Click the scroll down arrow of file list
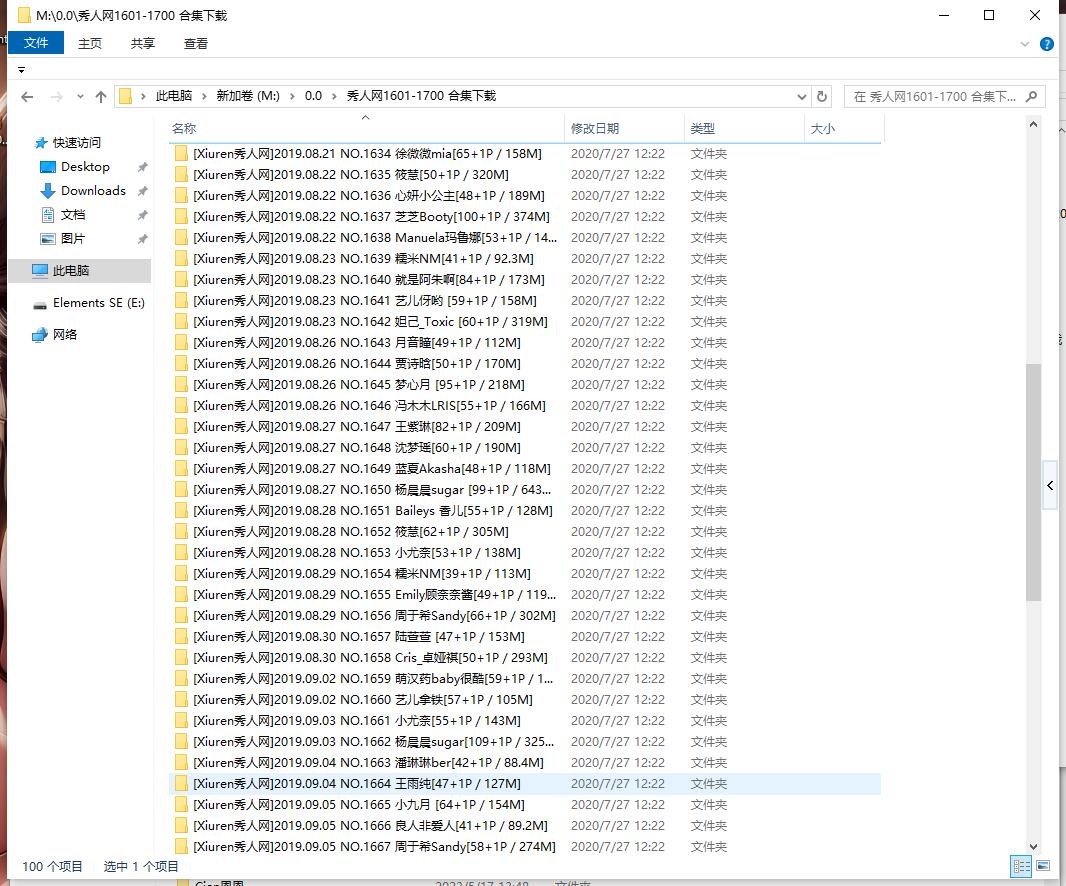1066x886 pixels. 1033,847
